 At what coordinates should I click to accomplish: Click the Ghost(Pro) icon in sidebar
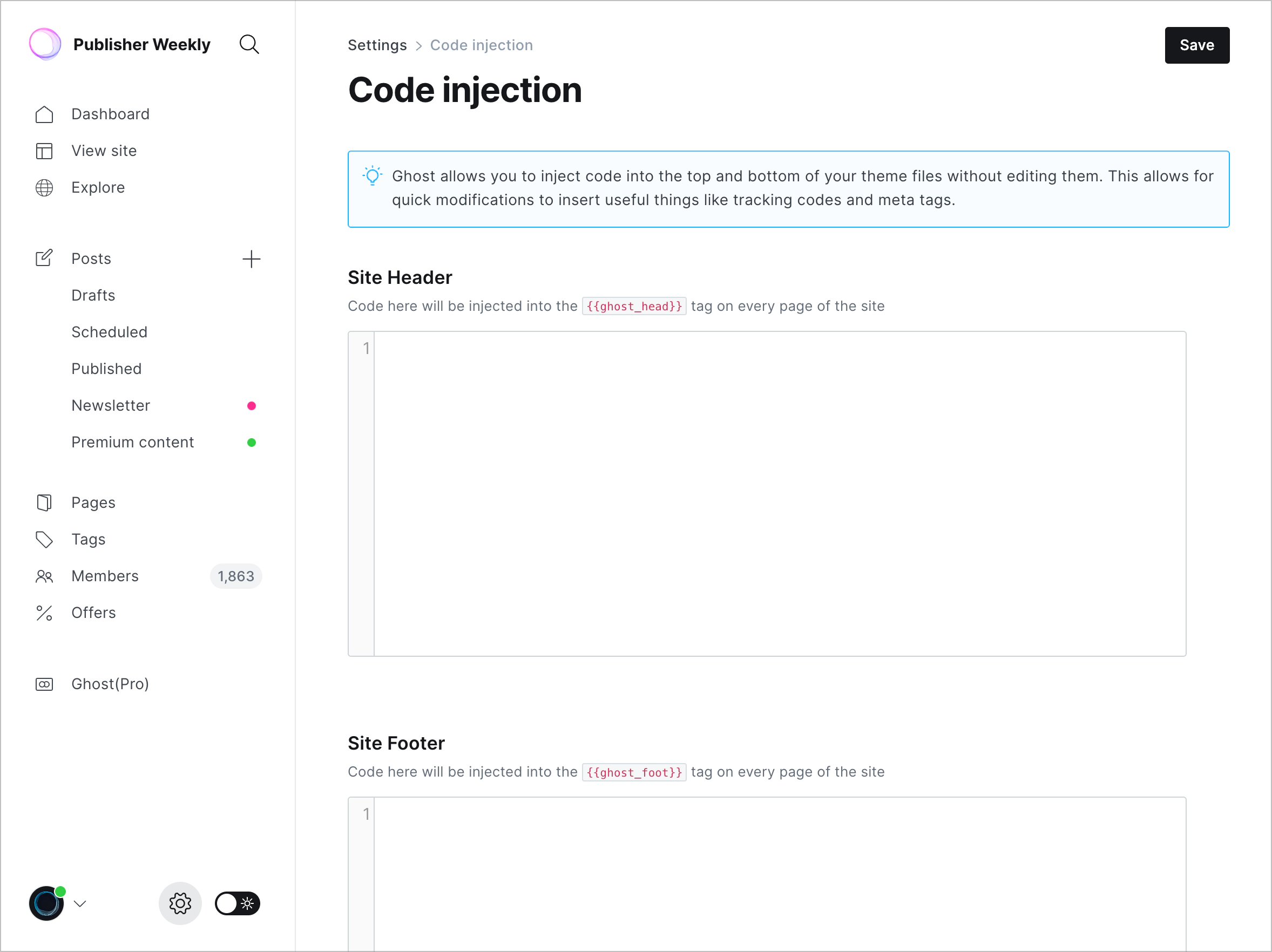[x=44, y=684]
